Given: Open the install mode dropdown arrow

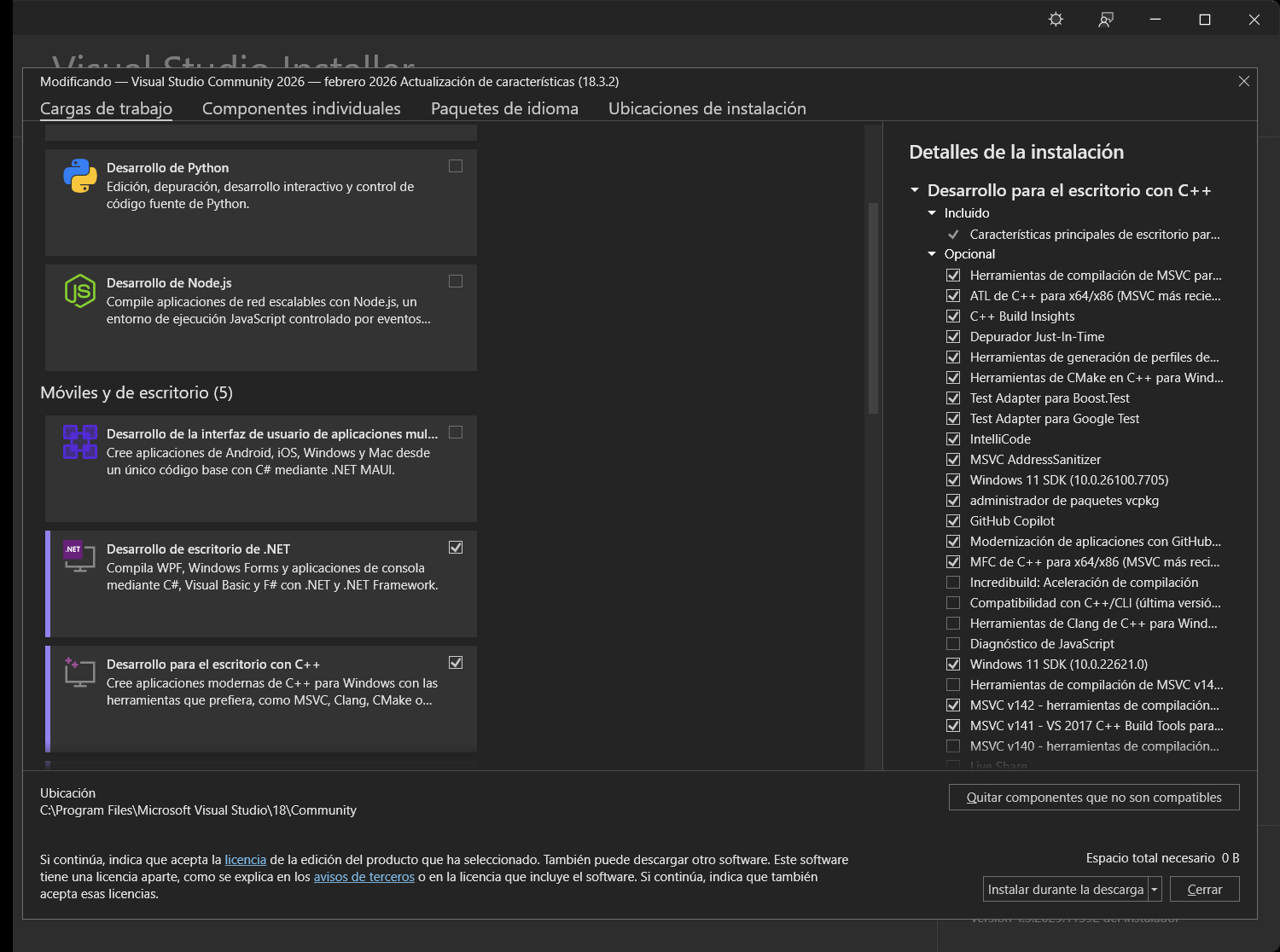Looking at the screenshot, I should pyautogui.click(x=1155, y=889).
